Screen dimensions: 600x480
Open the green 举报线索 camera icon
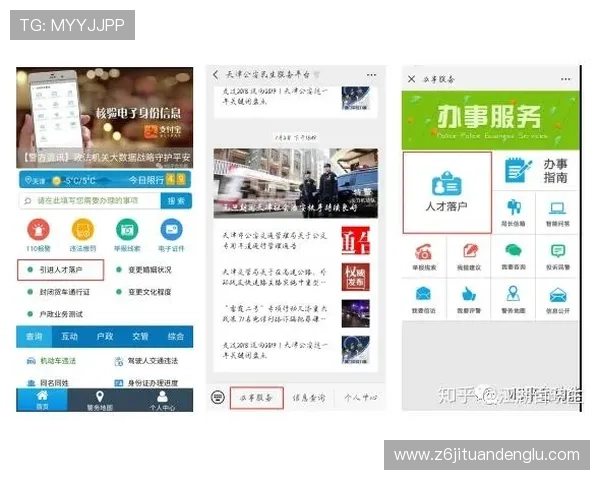point(127,229)
